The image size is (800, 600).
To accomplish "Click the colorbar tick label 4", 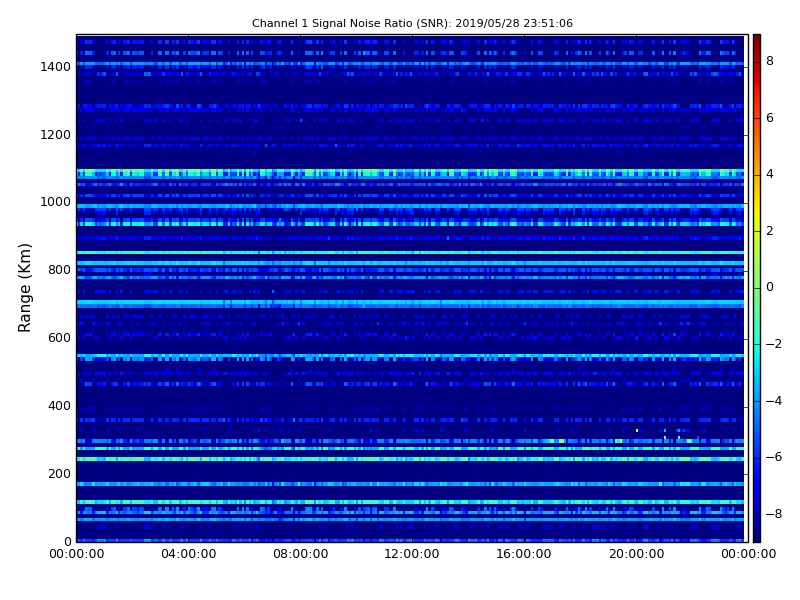I will pos(770,174).
